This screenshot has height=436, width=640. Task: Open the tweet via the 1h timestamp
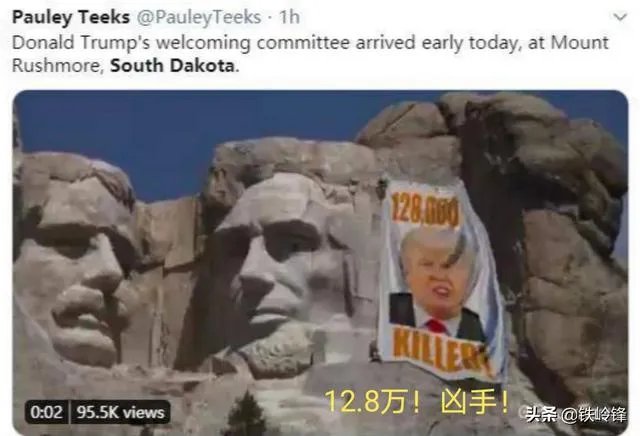[289, 17]
